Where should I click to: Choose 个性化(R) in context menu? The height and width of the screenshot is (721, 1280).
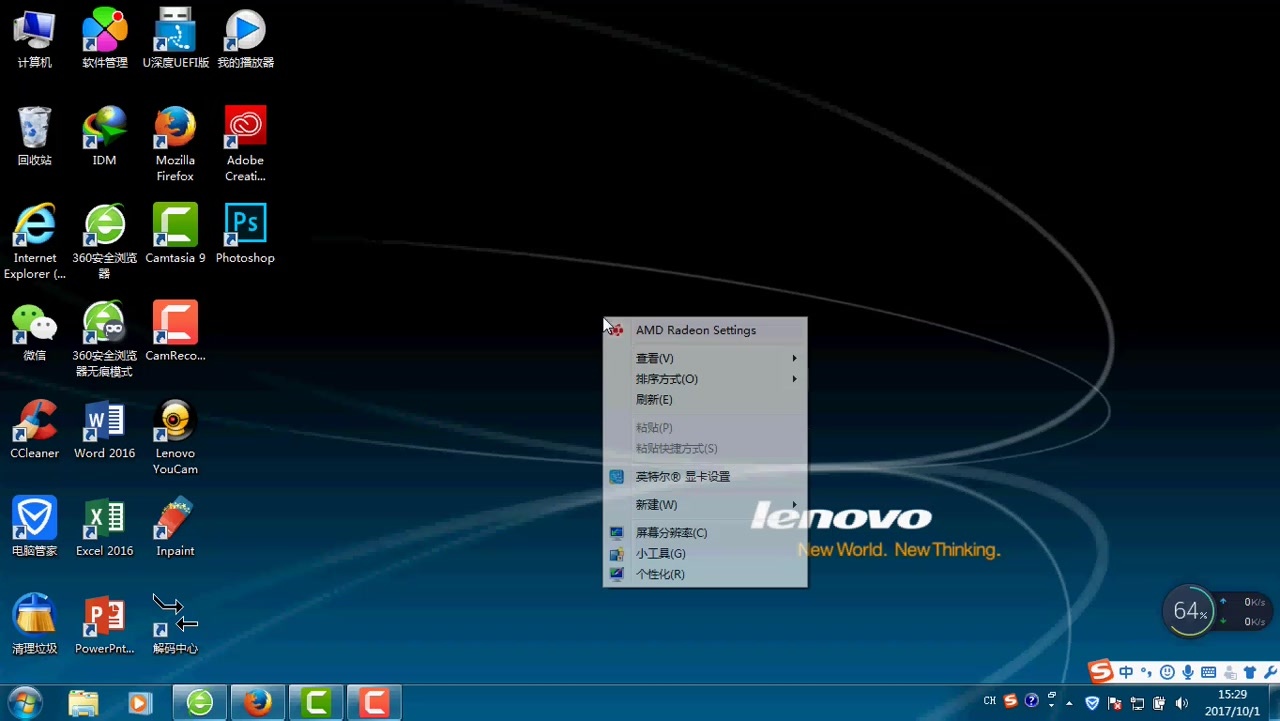[x=705, y=574]
